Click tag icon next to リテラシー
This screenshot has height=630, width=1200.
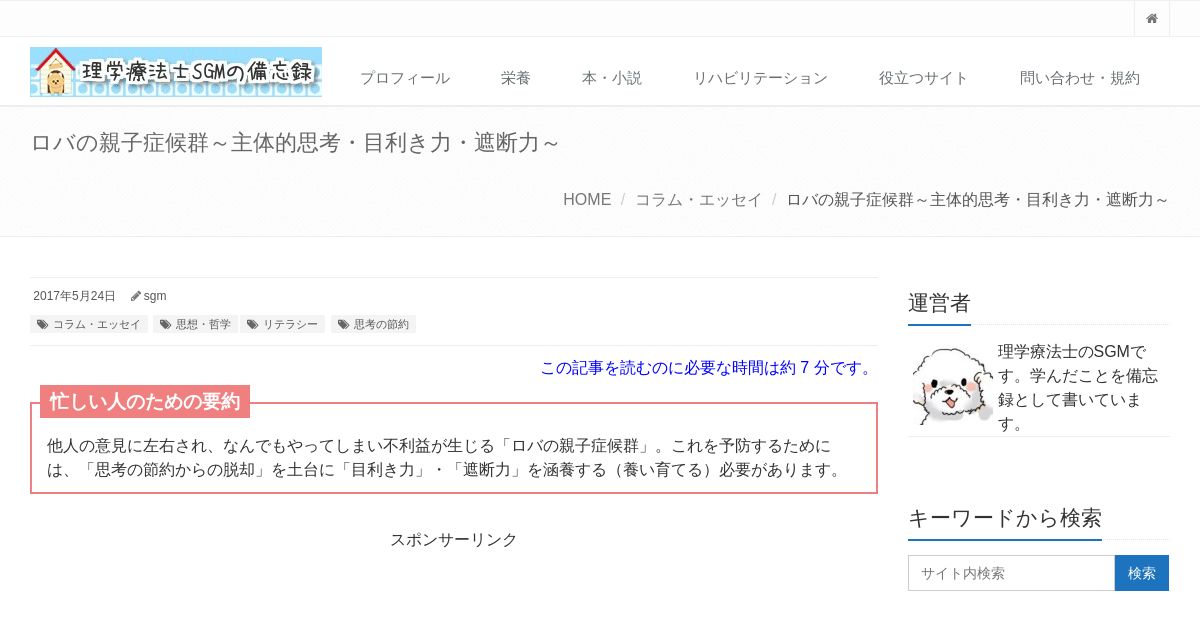click(x=252, y=324)
